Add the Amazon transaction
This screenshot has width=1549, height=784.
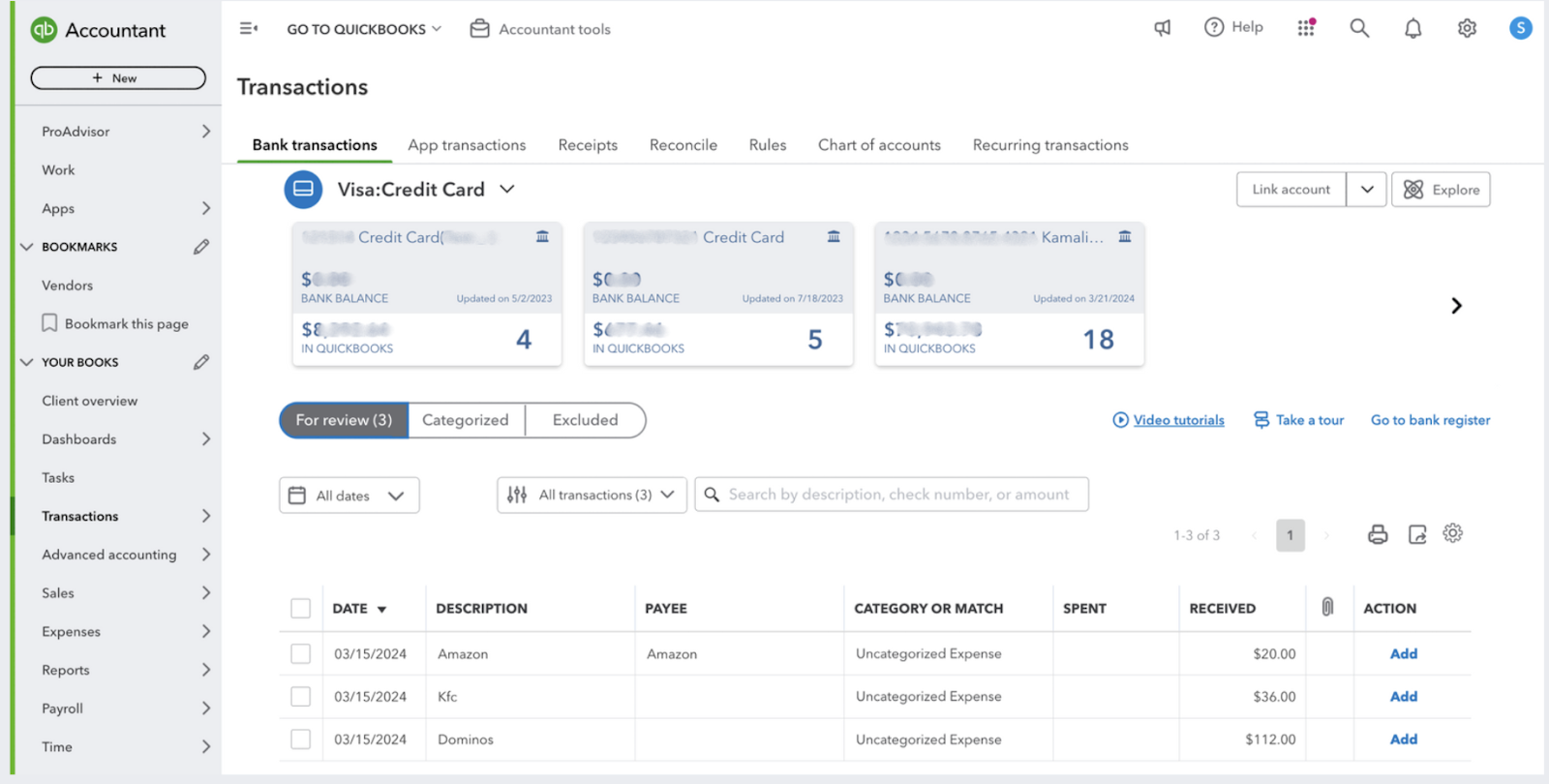[x=1404, y=653]
